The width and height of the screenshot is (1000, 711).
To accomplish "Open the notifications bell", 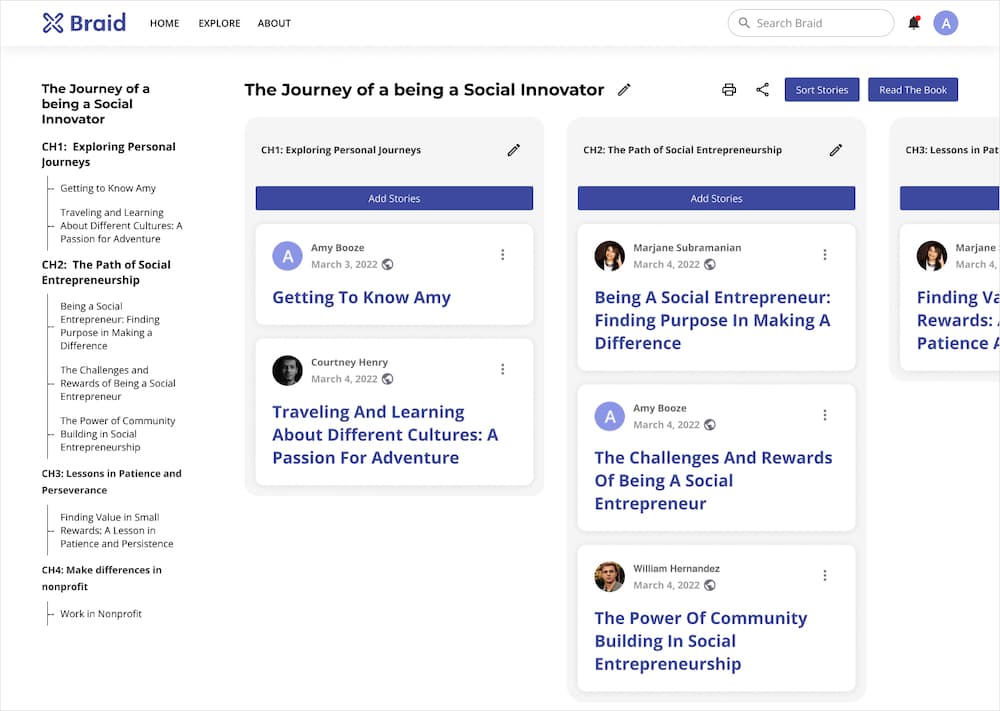I will 913,23.
